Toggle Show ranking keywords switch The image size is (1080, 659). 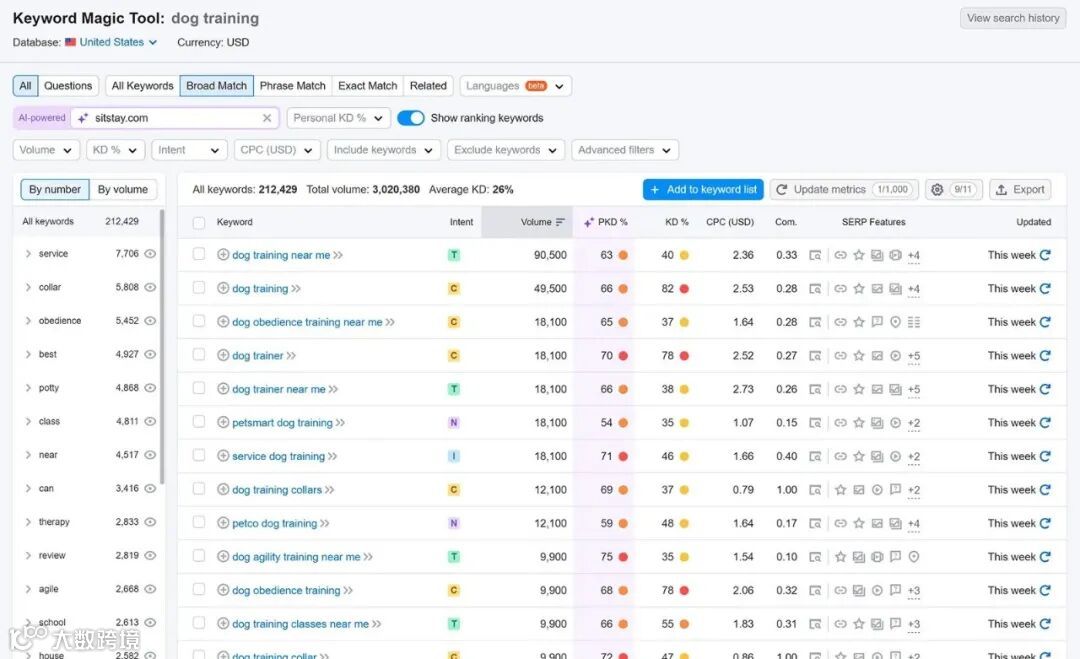point(411,118)
